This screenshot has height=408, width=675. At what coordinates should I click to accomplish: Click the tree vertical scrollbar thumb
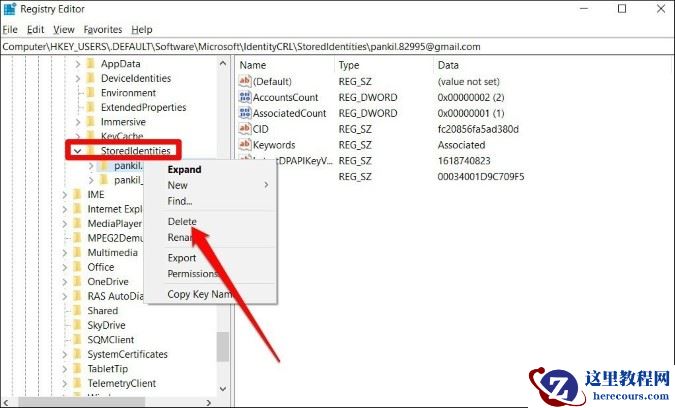(223, 346)
